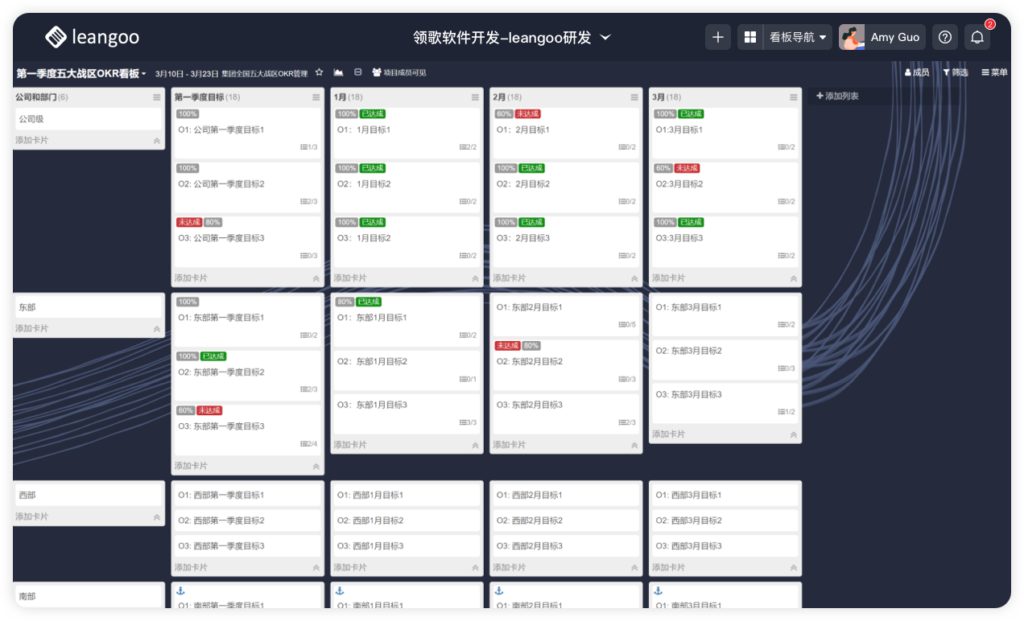Star the OKR board as favorite
The height and width of the screenshot is (621, 1024).
click(319, 72)
